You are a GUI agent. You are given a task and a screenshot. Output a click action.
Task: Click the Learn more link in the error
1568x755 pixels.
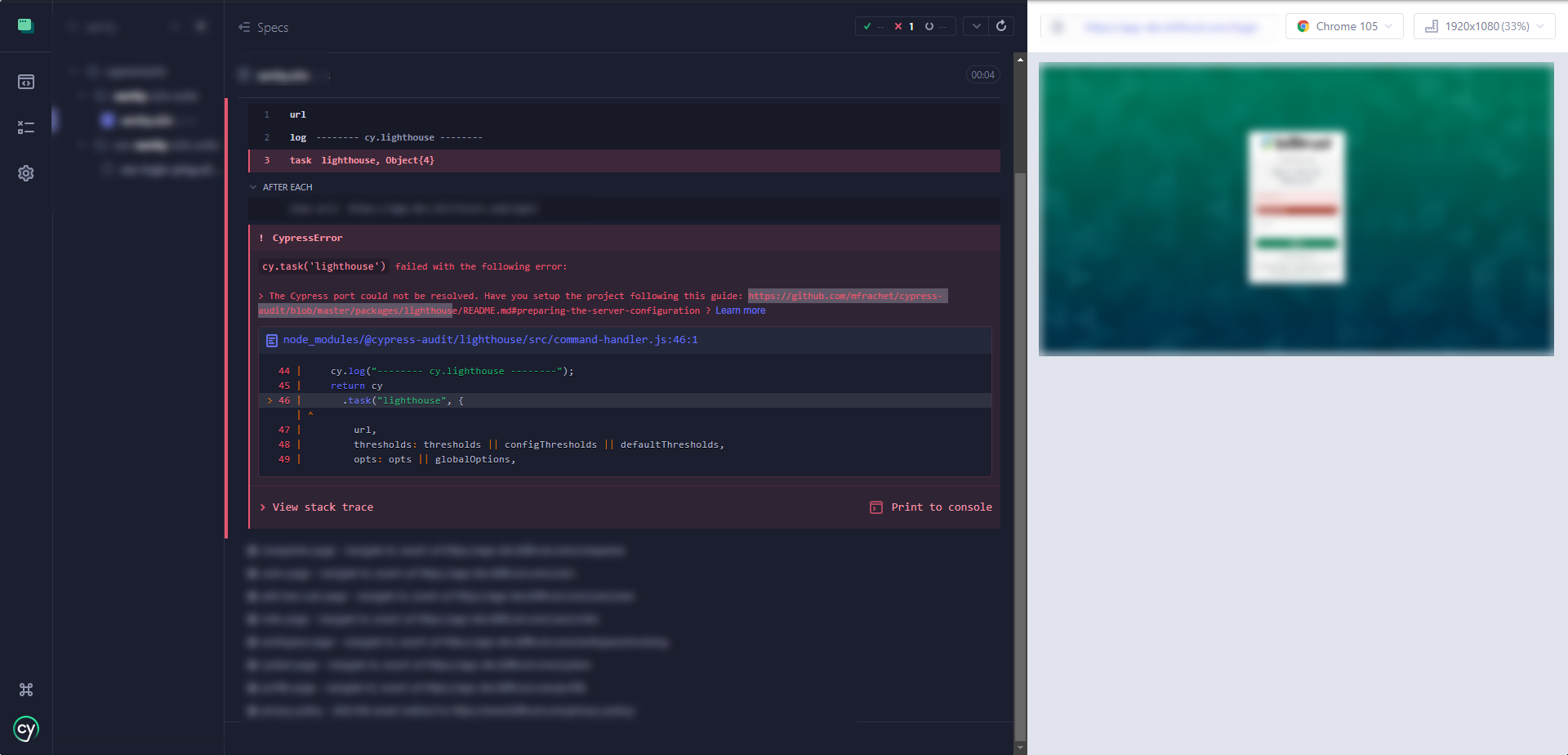pyautogui.click(x=740, y=310)
